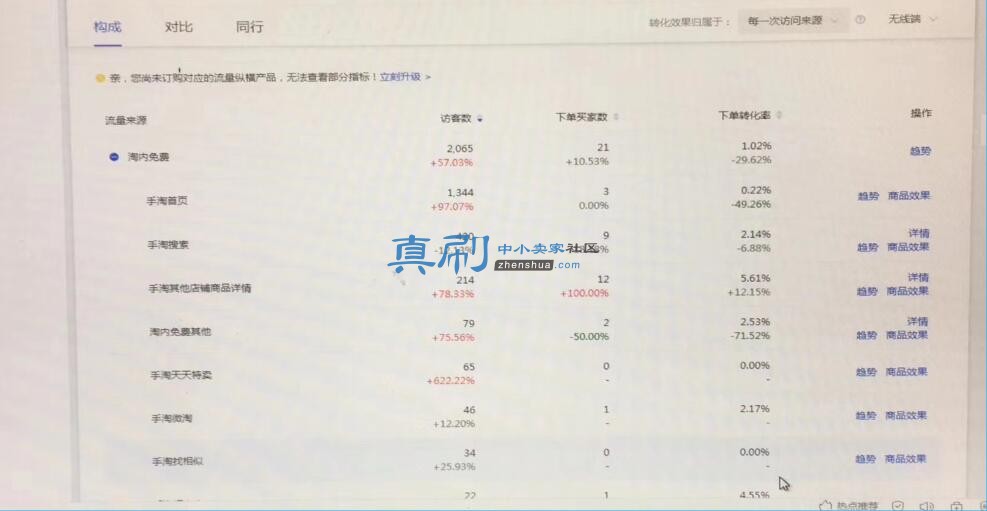987x511 pixels.
Task: Click the yellow notice icon
Action: (x=100, y=79)
